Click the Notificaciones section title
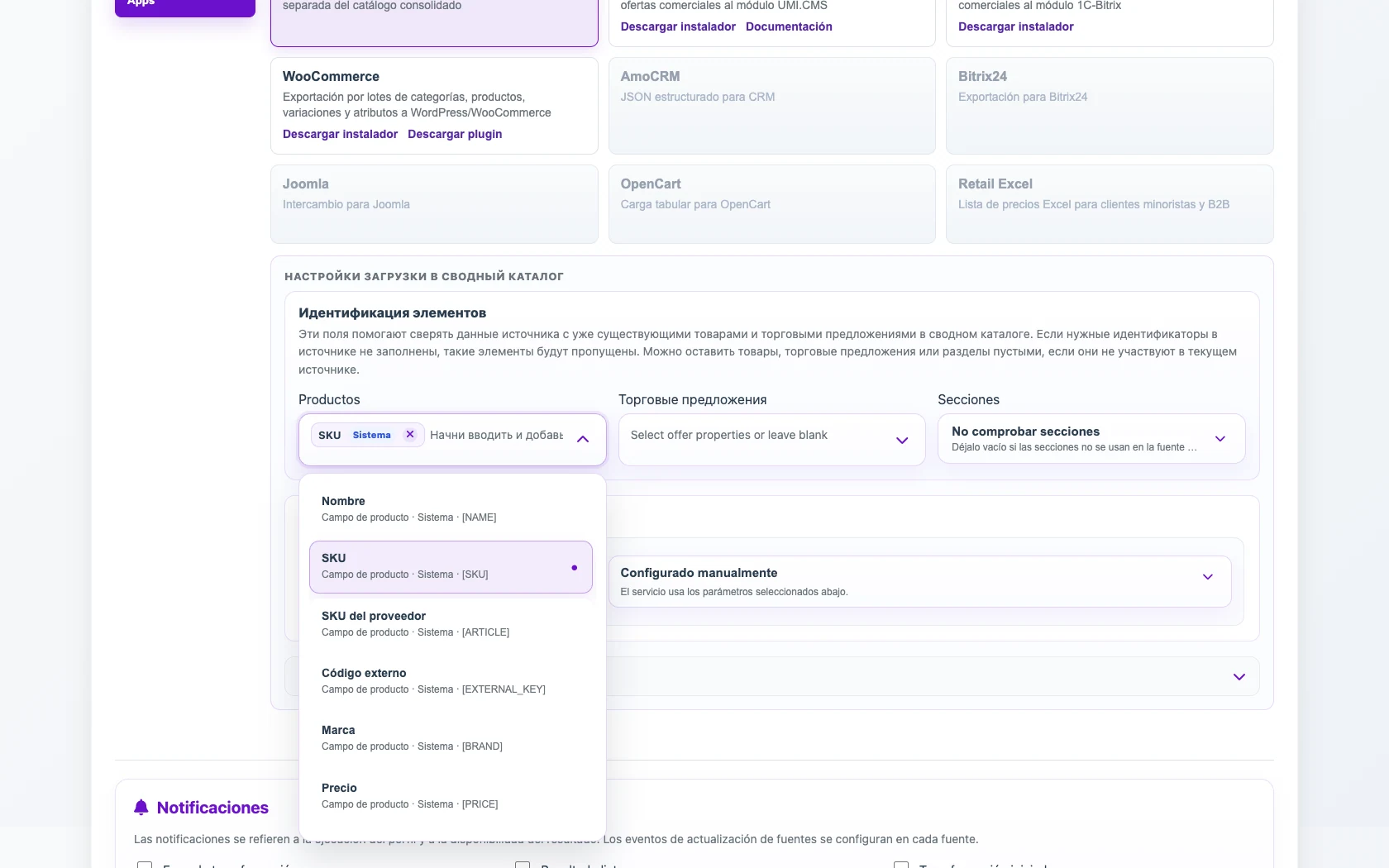This screenshot has height=868, width=1389. 212,808
